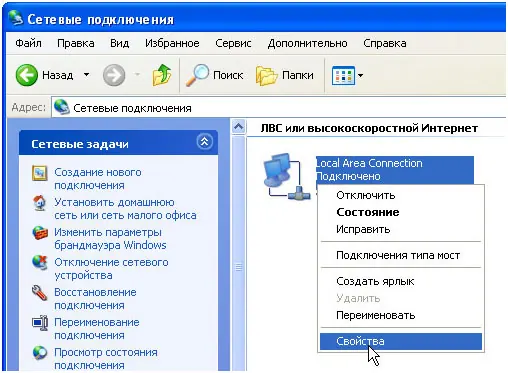Click Восстановление подключения link
The width and height of the screenshot is (508, 373).
95,299
